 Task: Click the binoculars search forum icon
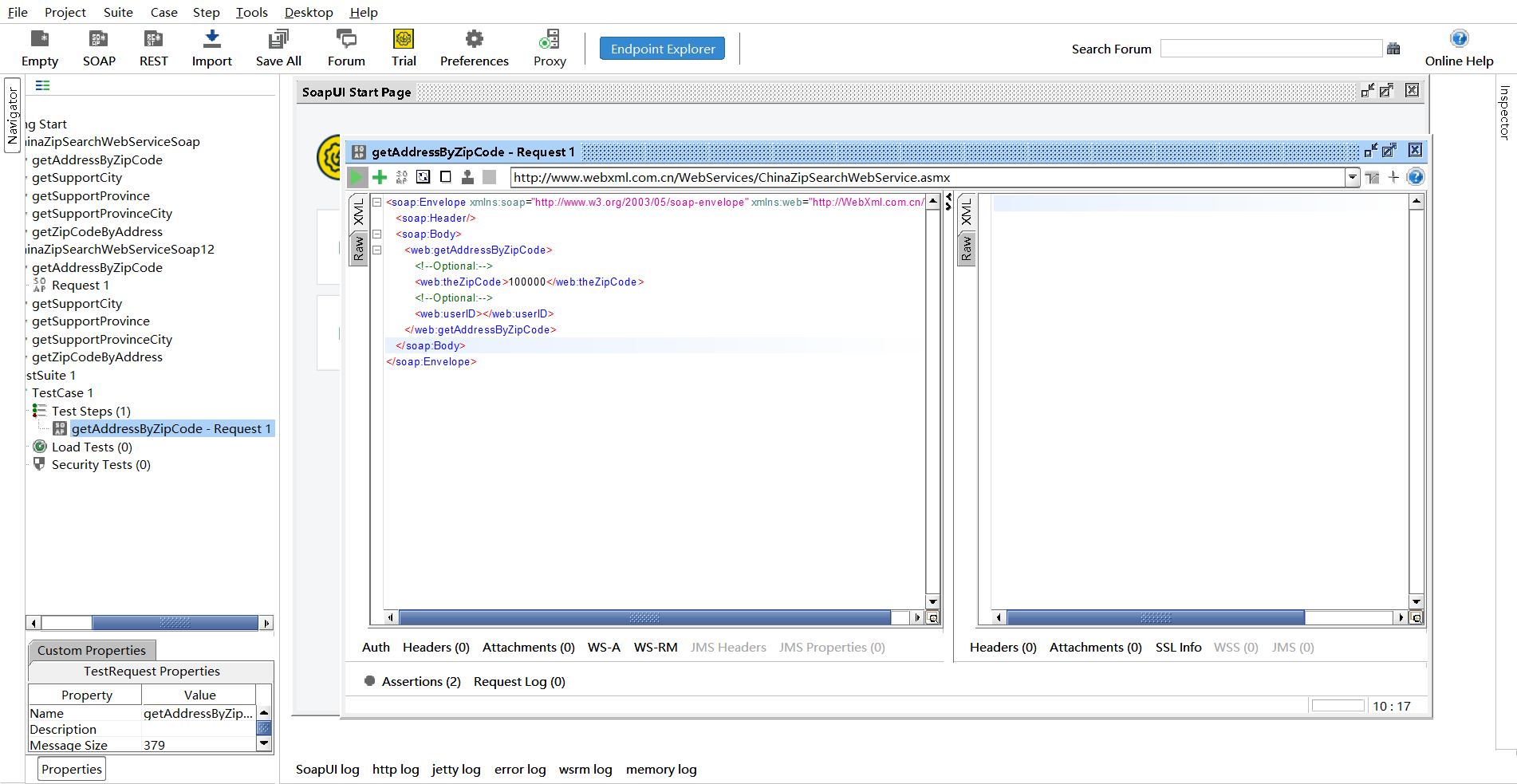(x=1393, y=49)
